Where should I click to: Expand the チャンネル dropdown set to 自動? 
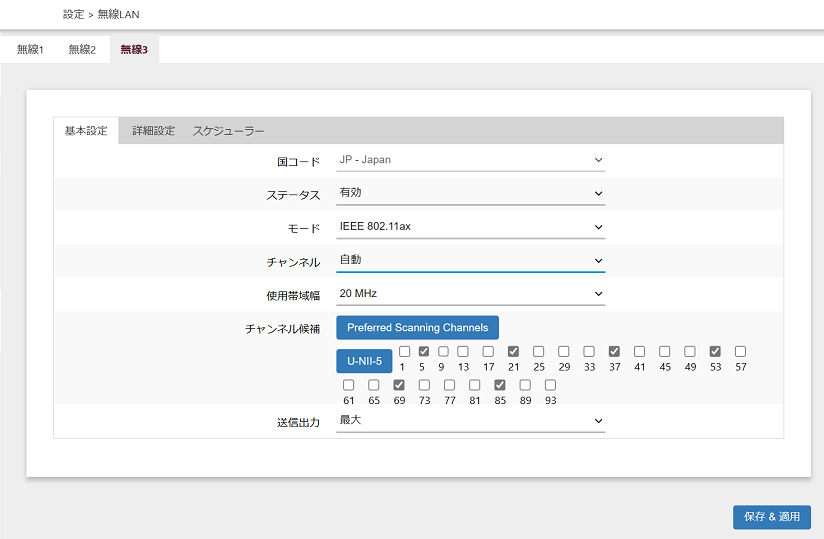coord(470,260)
